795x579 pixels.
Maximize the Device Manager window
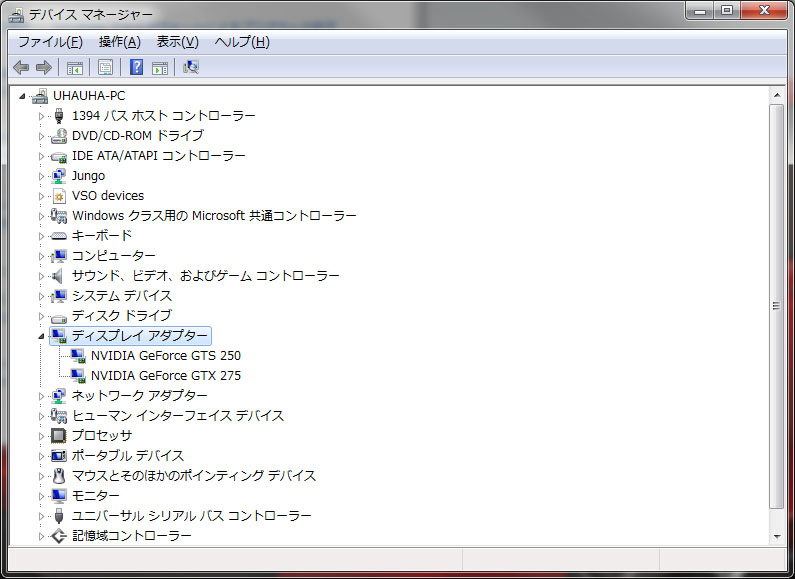(x=727, y=10)
